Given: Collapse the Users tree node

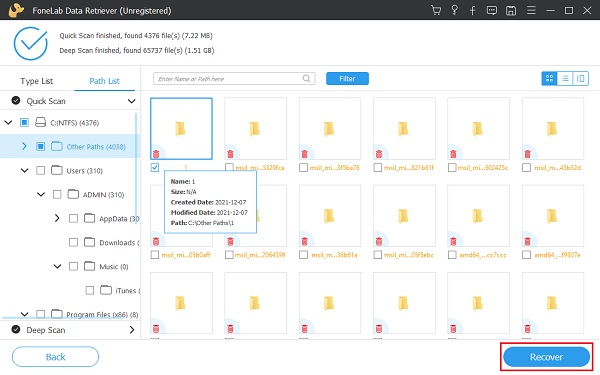Looking at the screenshot, I should (x=24, y=170).
